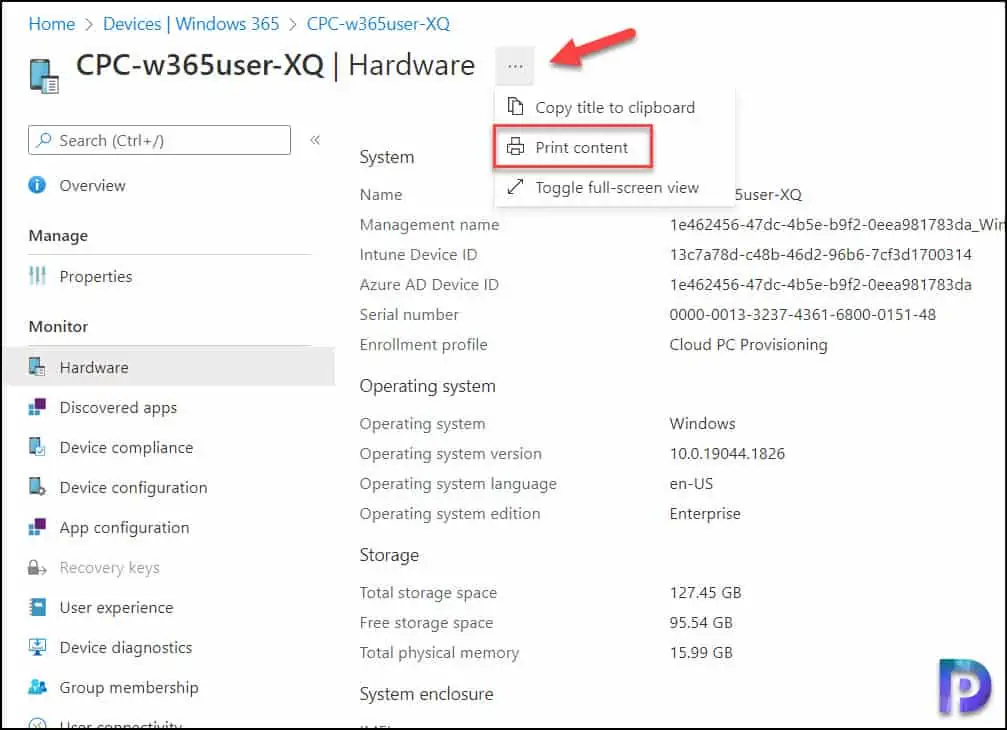The height and width of the screenshot is (730, 1007).
Task: Click CPC-w365user-XQ breadcrumb link
Action: click(378, 24)
